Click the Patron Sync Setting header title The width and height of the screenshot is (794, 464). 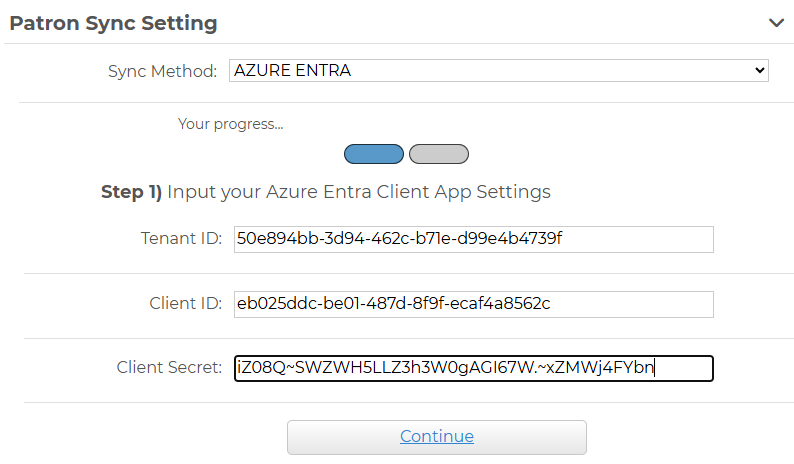[113, 23]
